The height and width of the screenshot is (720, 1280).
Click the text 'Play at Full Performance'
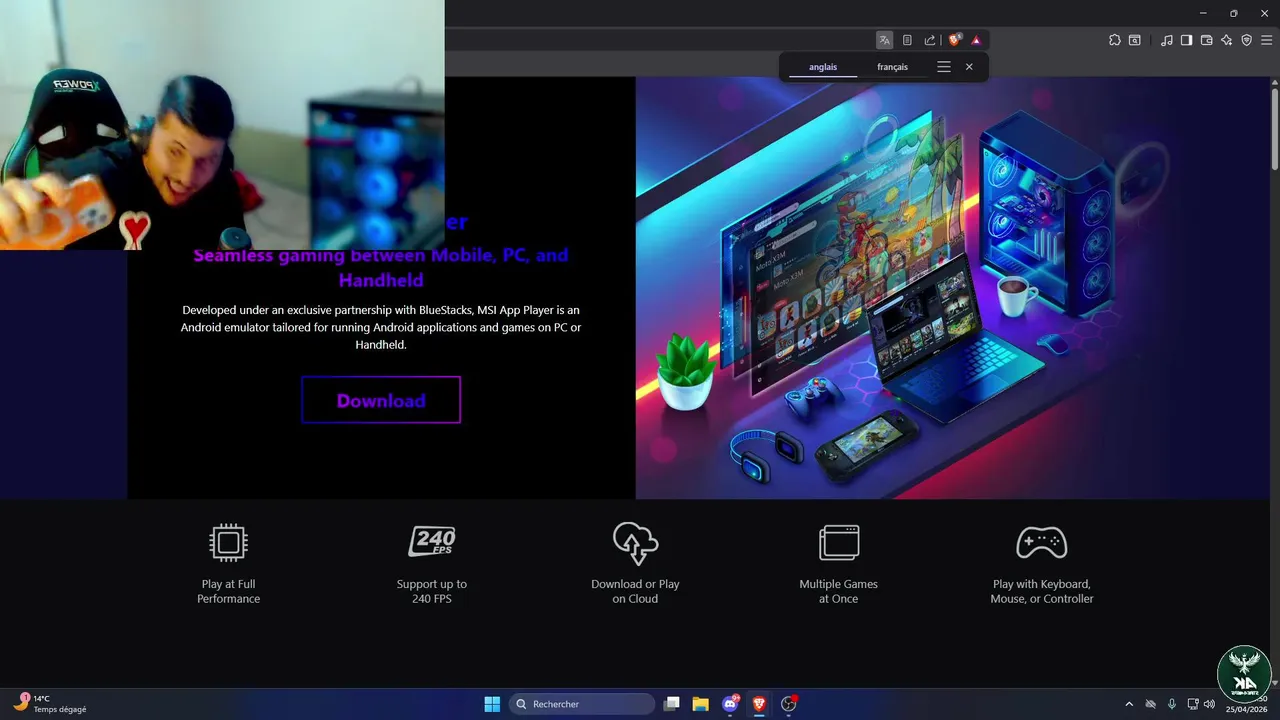coord(228,591)
